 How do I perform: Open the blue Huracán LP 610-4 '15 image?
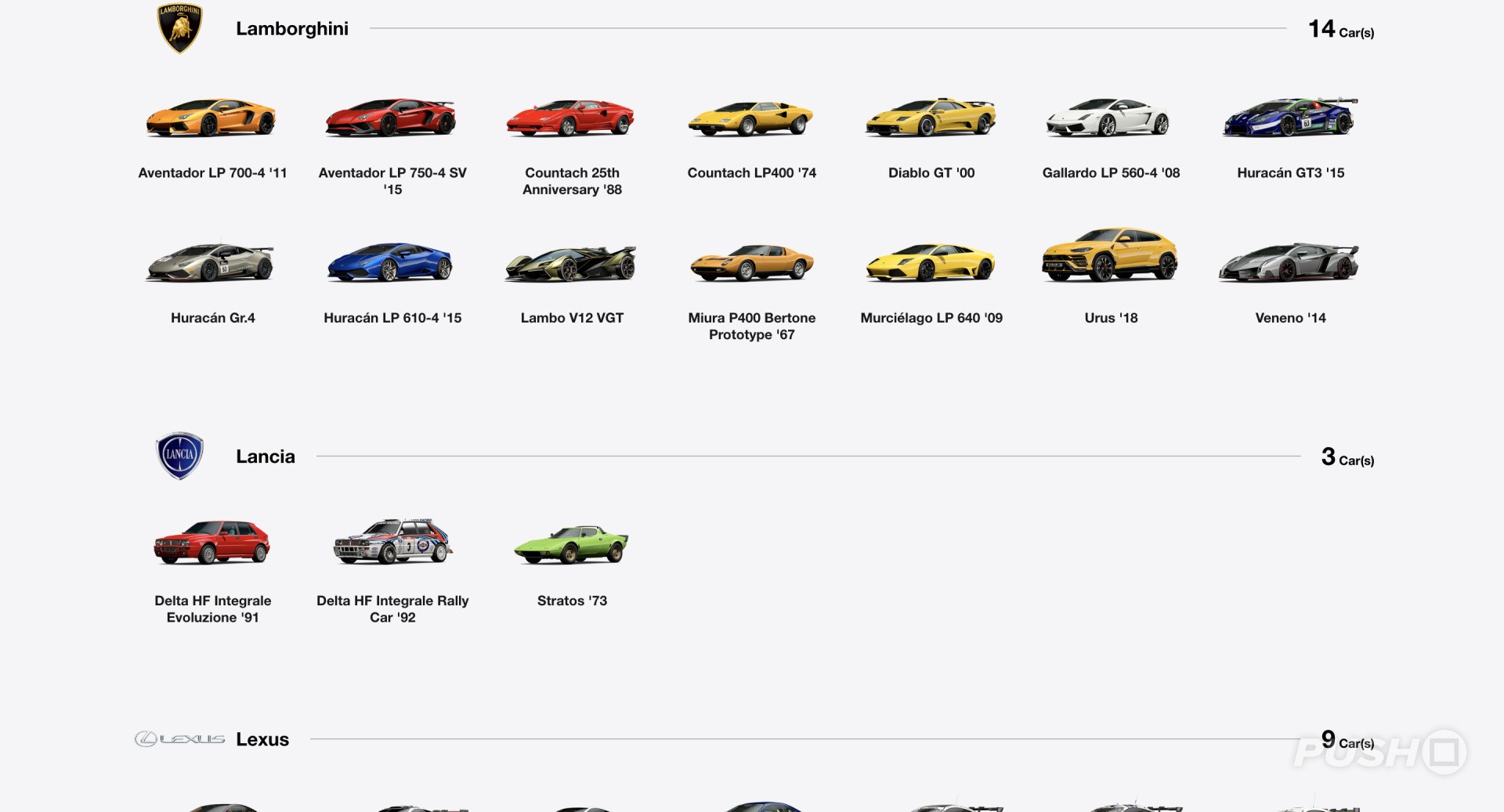click(x=391, y=262)
